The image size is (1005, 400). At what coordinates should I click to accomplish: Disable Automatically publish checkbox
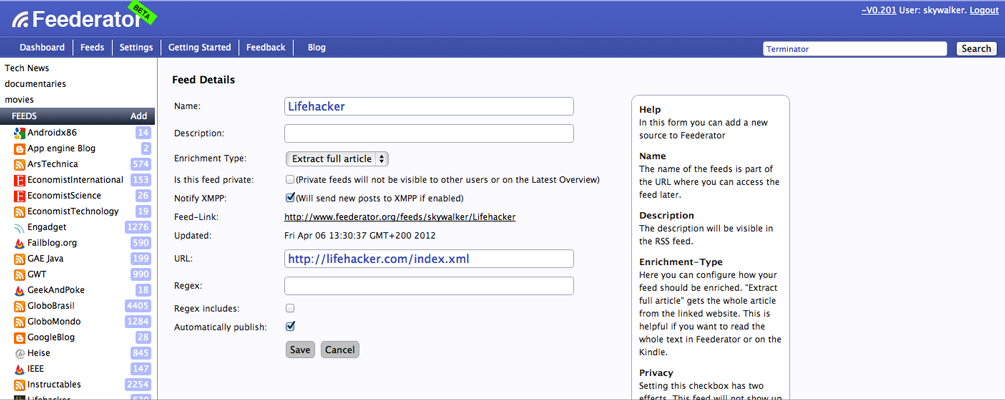(x=290, y=326)
